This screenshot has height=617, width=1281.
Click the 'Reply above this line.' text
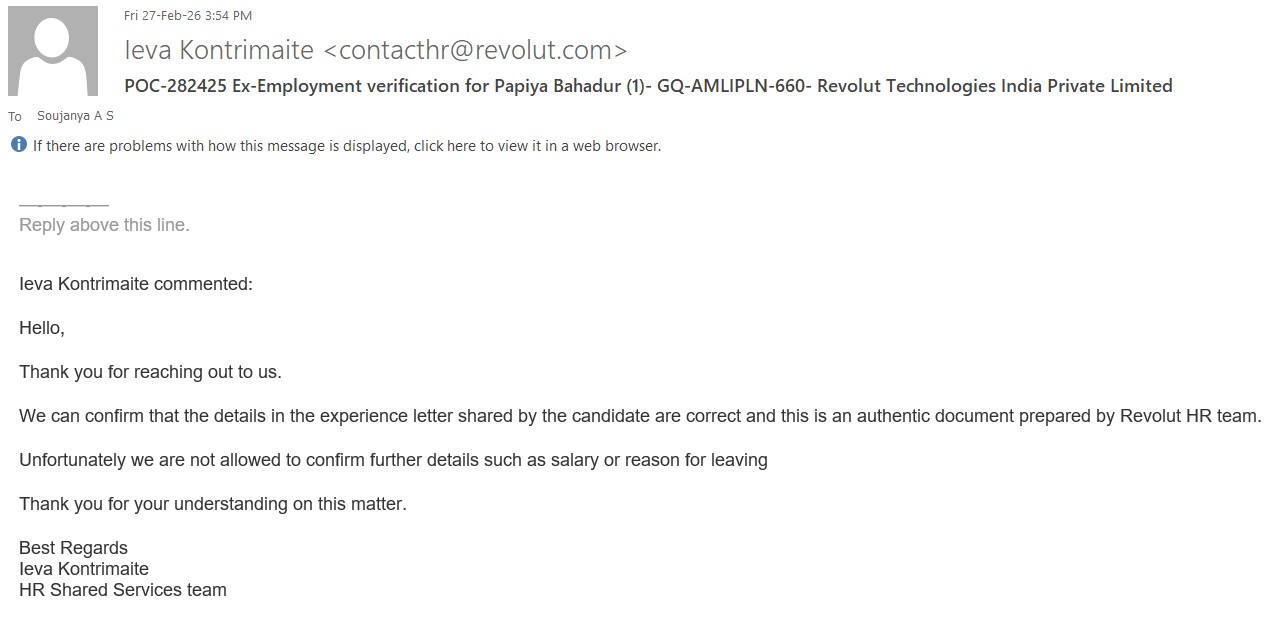pos(104,225)
